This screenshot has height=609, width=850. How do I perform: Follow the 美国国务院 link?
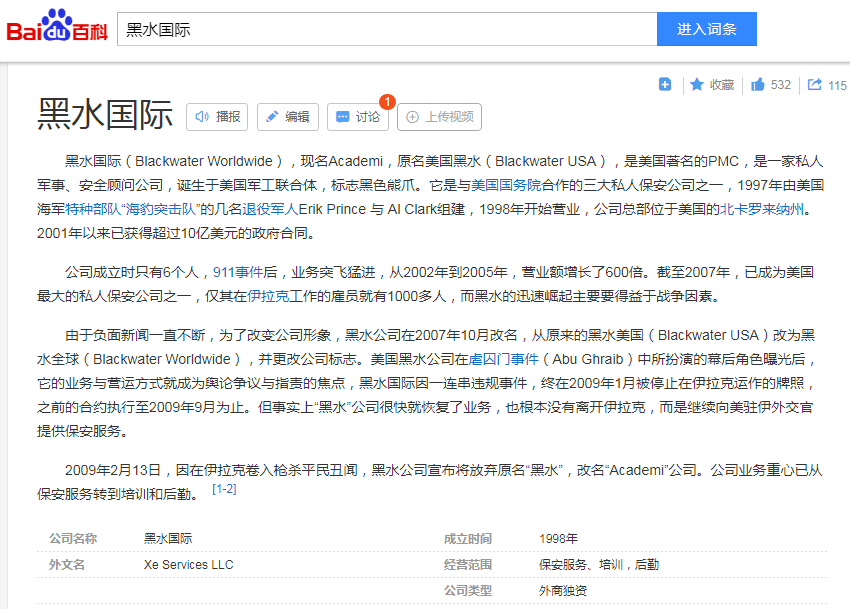click(x=506, y=185)
